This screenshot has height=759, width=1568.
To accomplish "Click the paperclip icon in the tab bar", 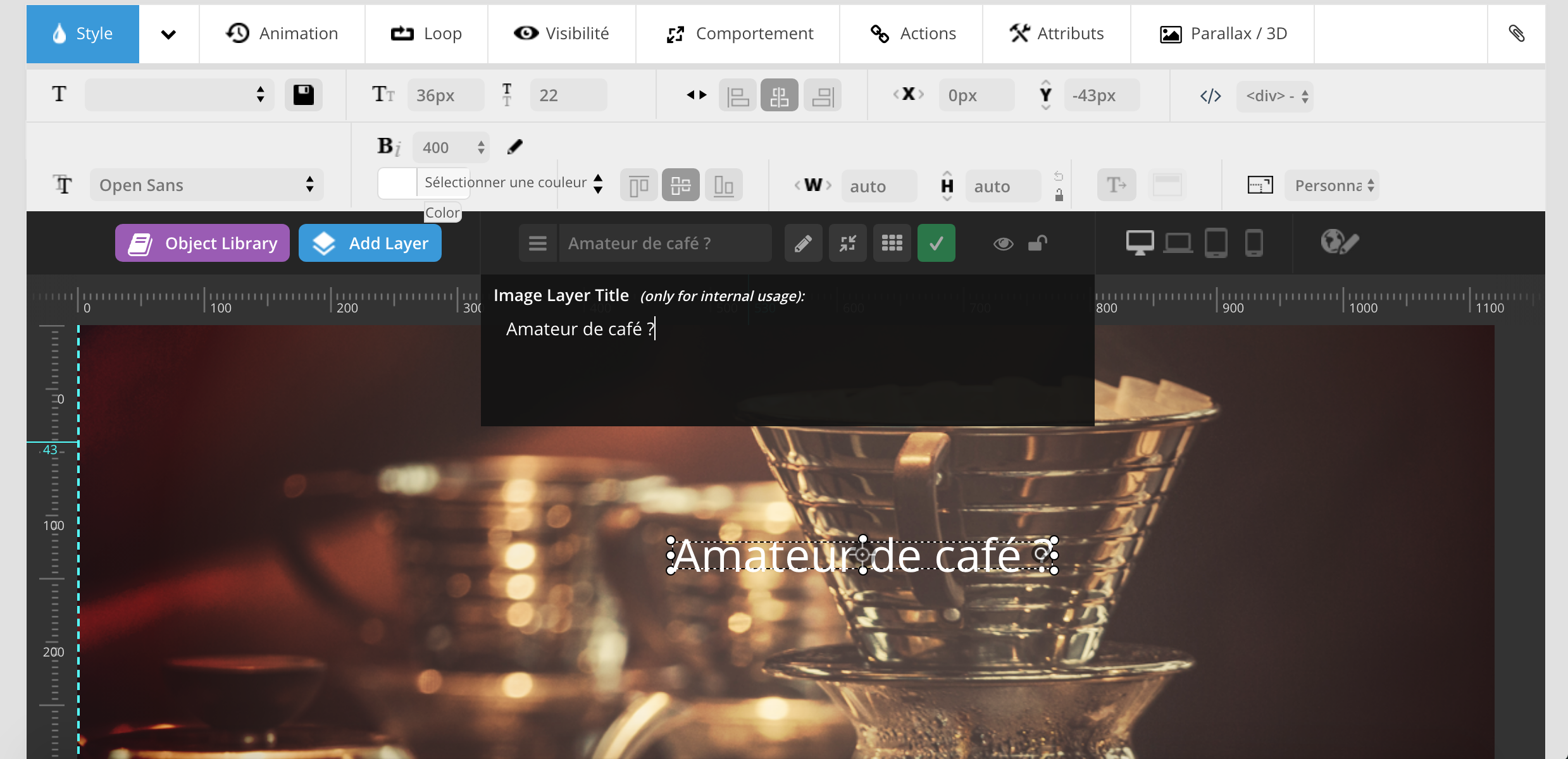I will click(1516, 34).
